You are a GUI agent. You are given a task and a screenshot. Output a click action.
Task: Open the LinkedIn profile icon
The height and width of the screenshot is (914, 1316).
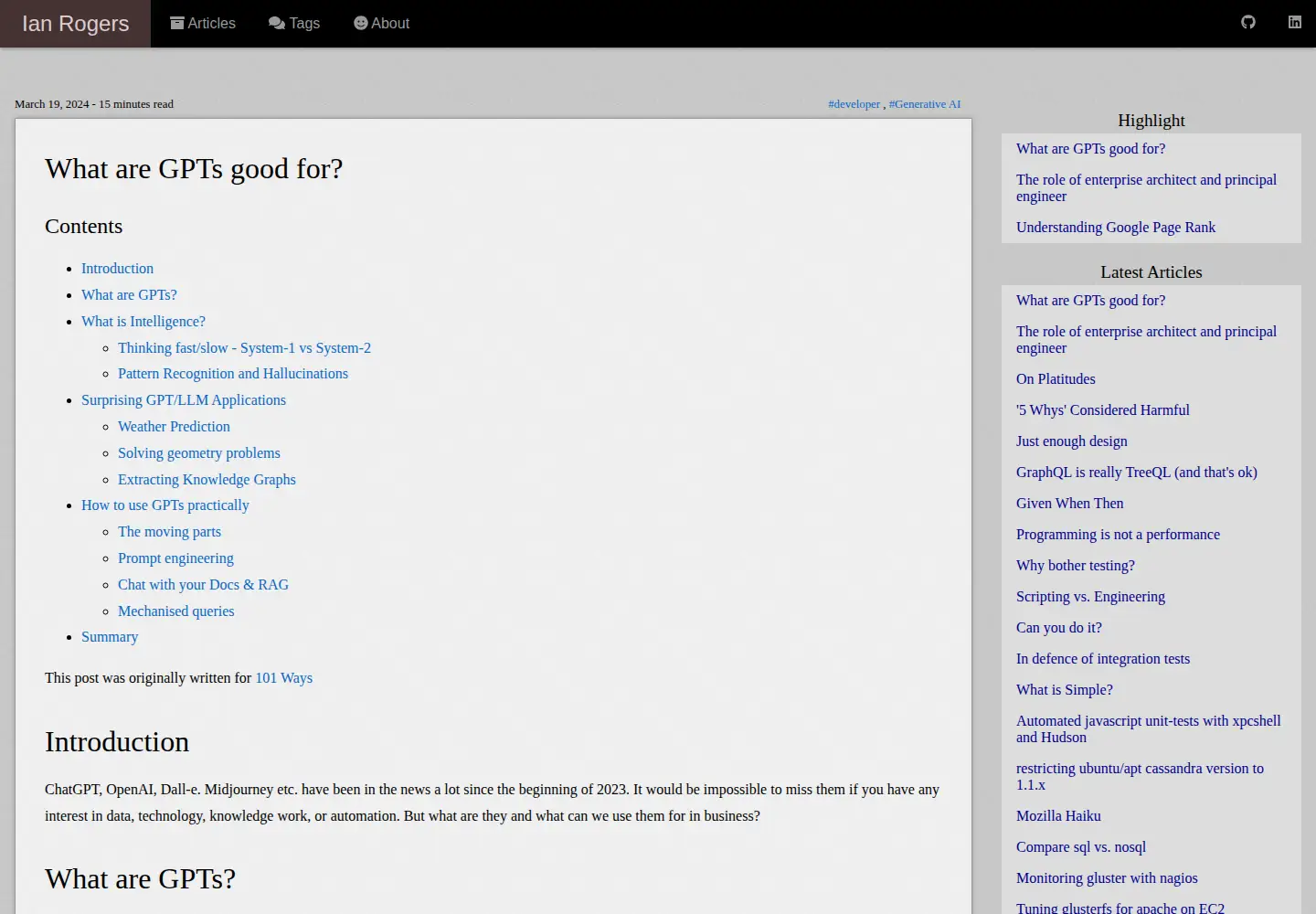pos(1295,22)
